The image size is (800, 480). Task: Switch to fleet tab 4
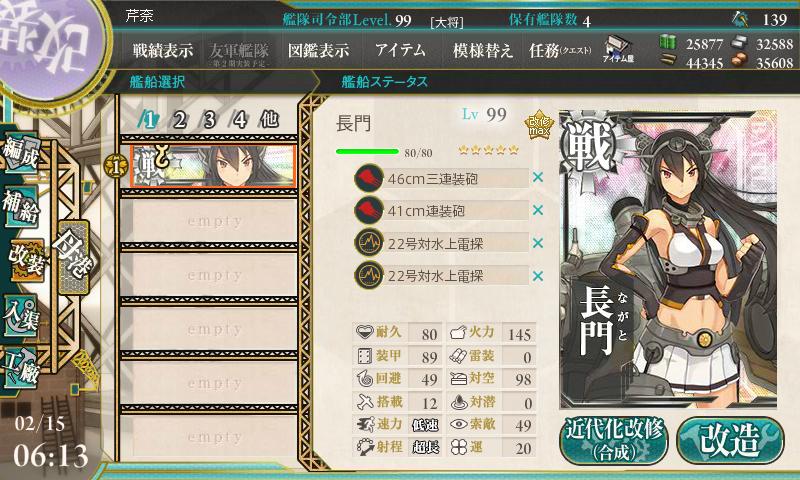coord(240,120)
